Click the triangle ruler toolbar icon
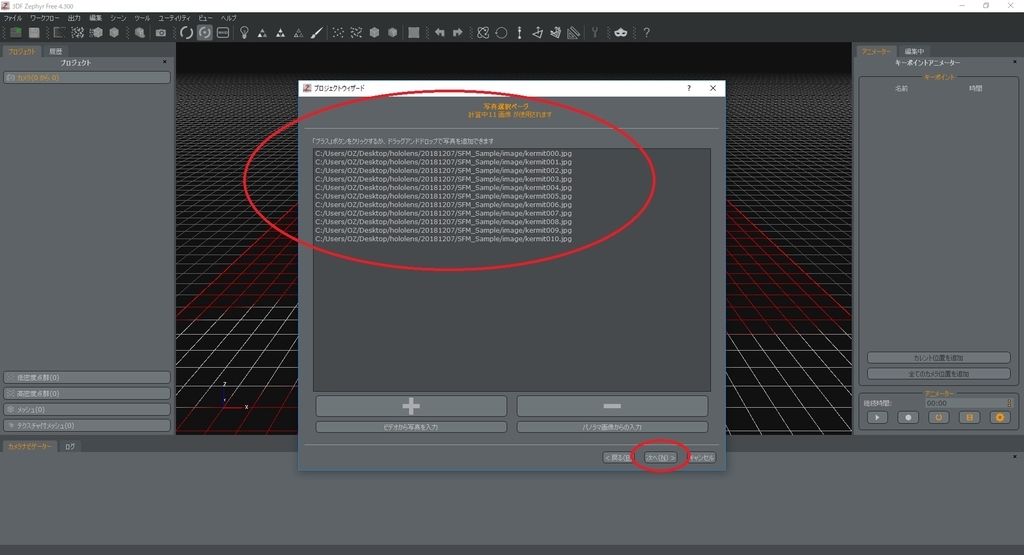 (573, 33)
